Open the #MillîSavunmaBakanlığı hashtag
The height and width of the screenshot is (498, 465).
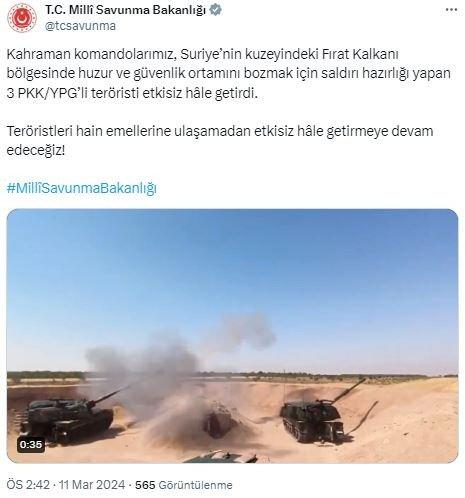point(82,188)
